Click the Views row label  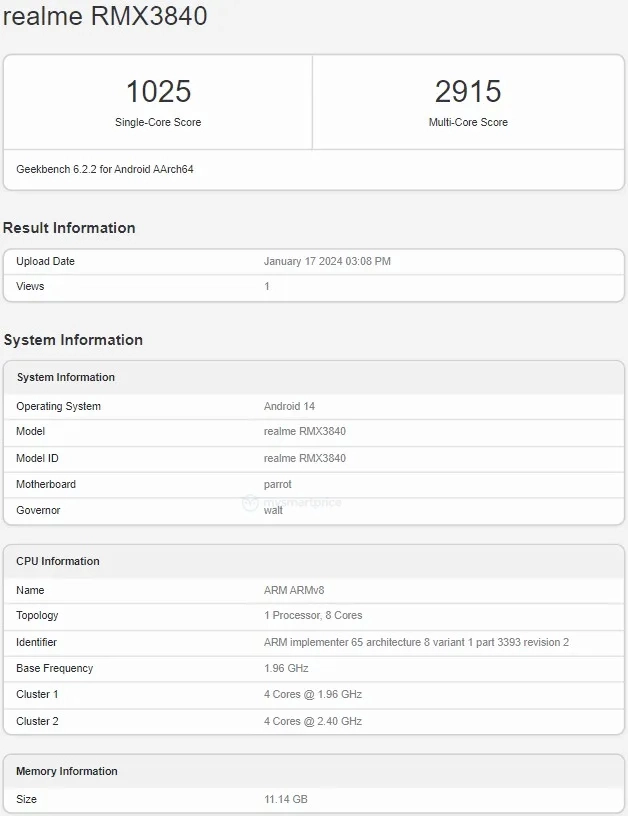click(30, 286)
